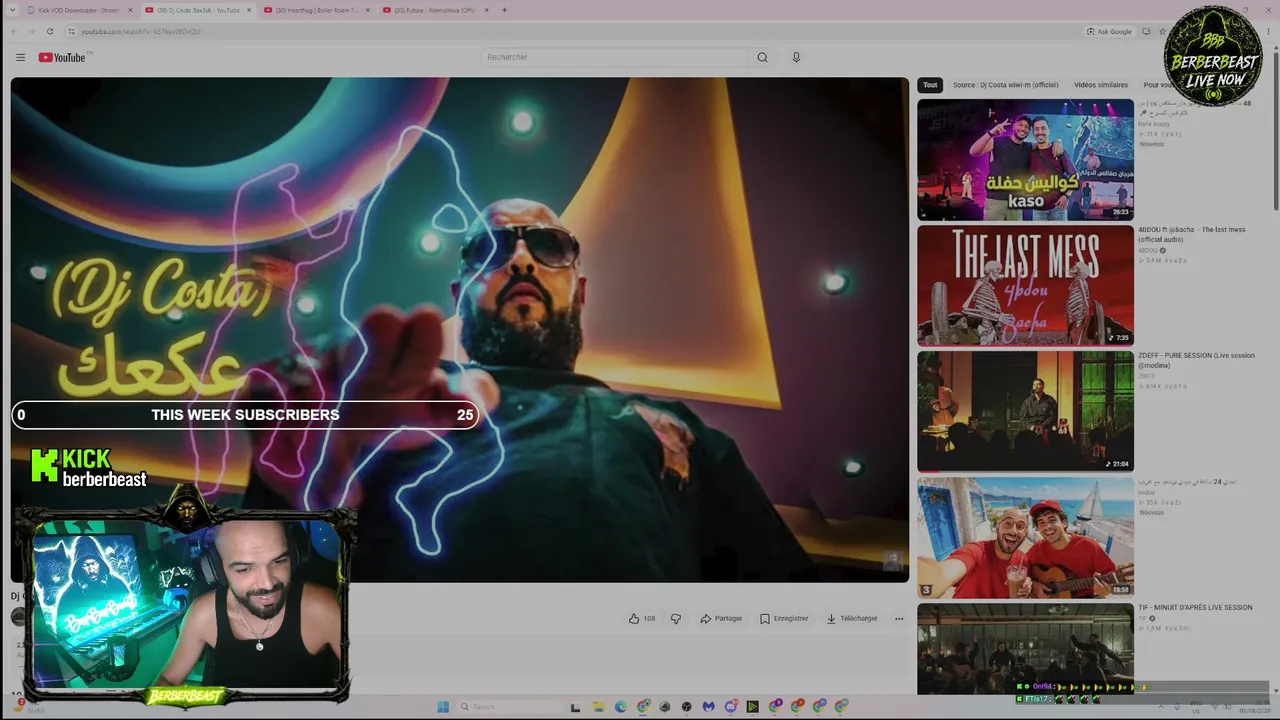
Task: Start voice search with the microphone icon
Action: point(796,57)
